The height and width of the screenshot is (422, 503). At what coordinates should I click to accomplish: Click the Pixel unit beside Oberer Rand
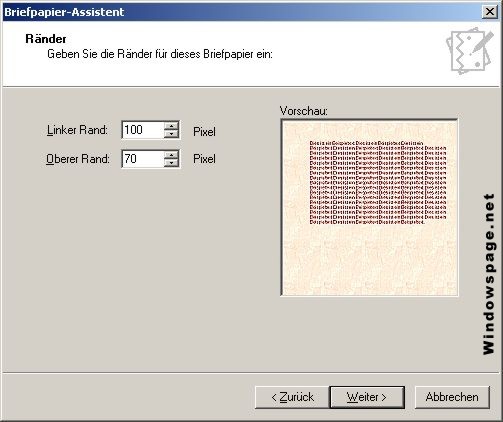(204, 159)
